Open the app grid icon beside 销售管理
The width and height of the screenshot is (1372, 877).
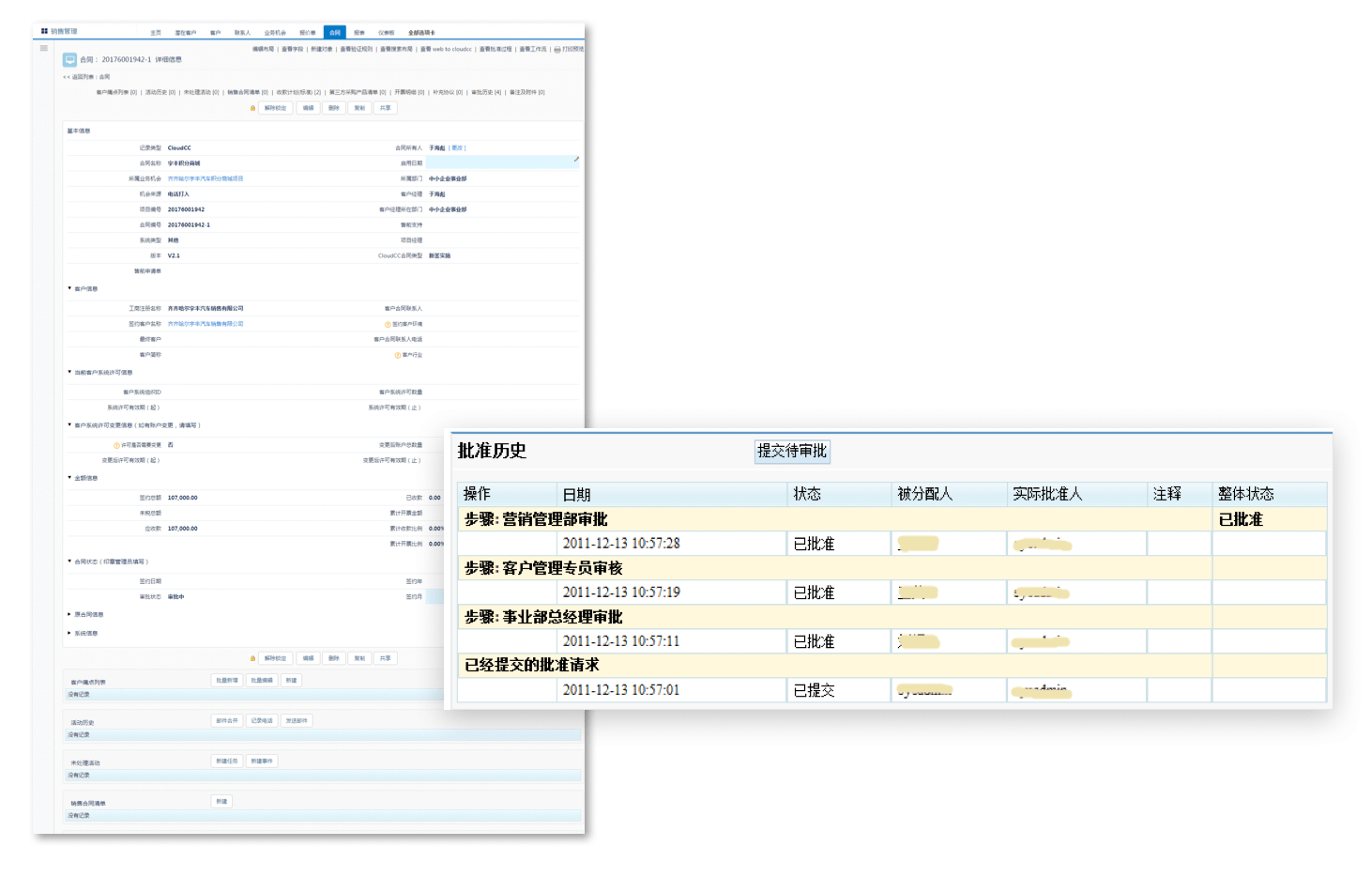coord(44,31)
